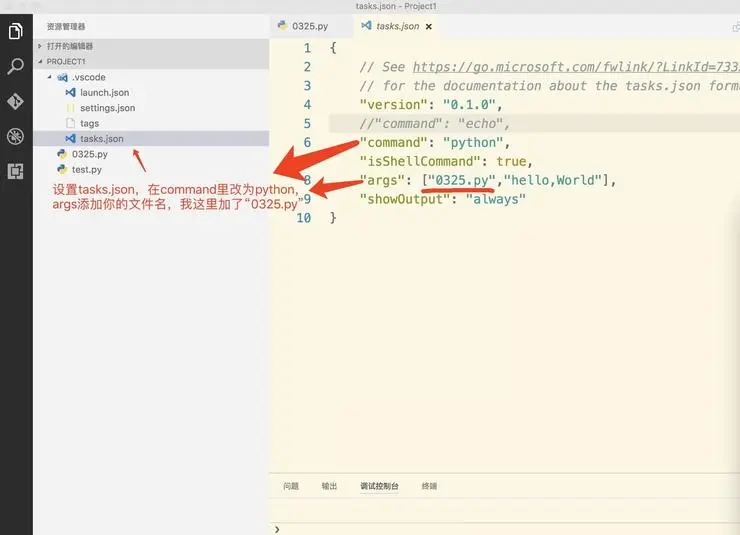Click the "hello,World" argument on line 8

tap(553, 180)
